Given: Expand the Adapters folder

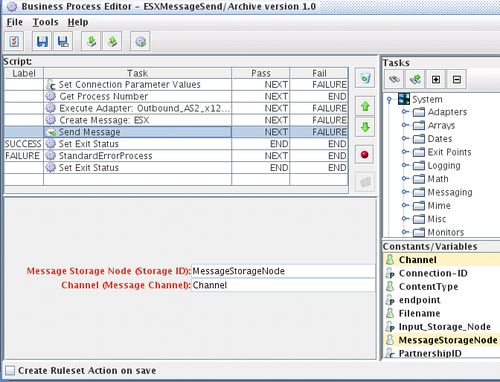Looking at the screenshot, I should 405,112.
